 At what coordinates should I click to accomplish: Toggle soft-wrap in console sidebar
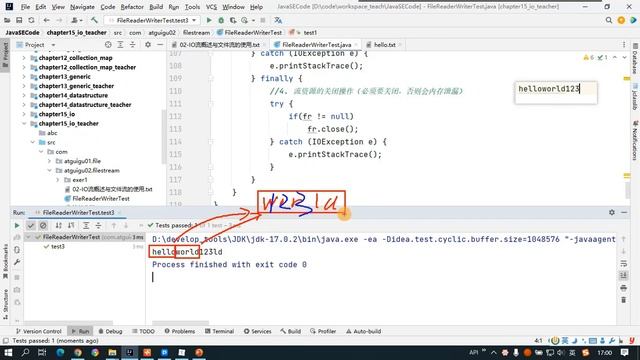pos(623,264)
